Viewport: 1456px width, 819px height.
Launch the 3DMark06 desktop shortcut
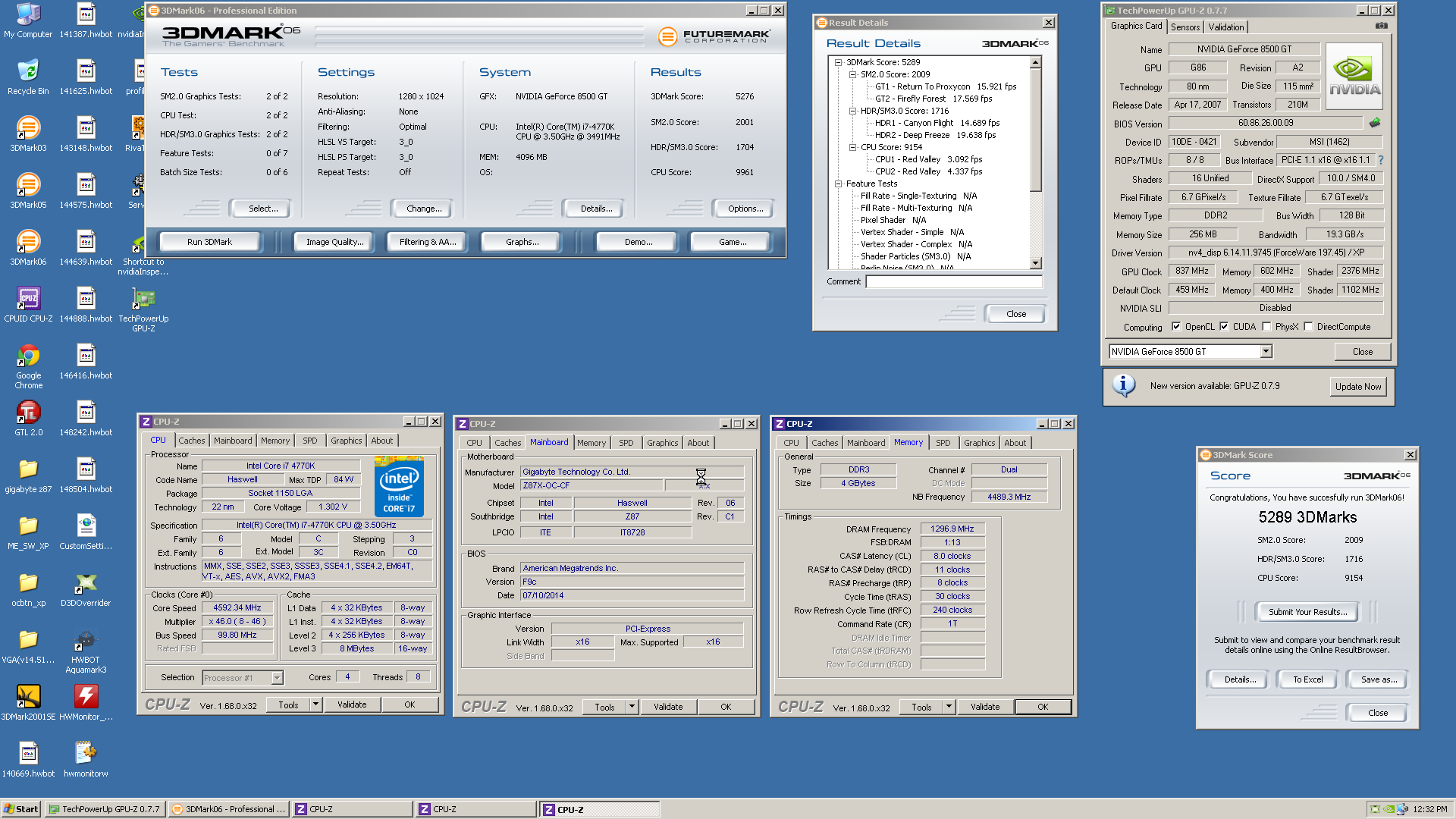click(x=28, y=248)
